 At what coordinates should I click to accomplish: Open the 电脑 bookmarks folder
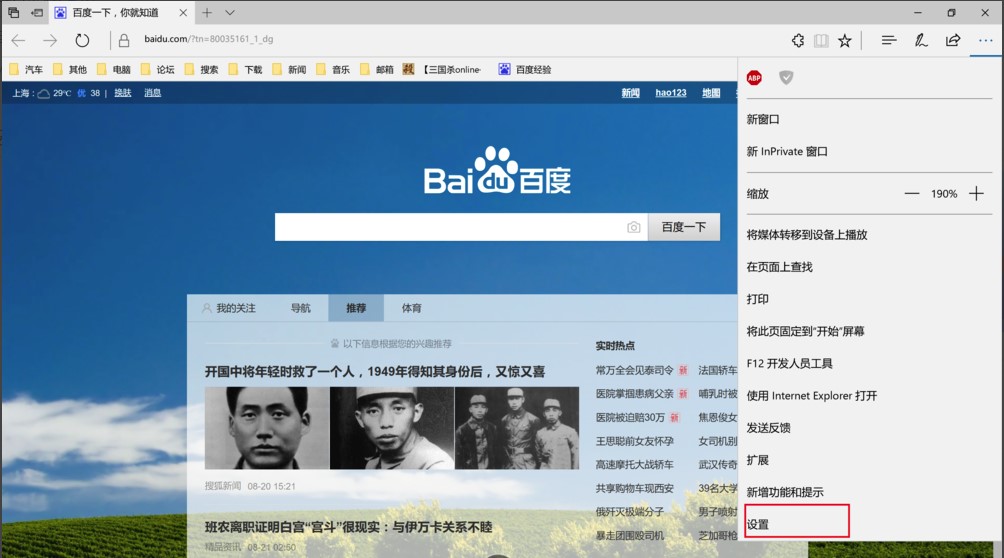coord(113,69)
